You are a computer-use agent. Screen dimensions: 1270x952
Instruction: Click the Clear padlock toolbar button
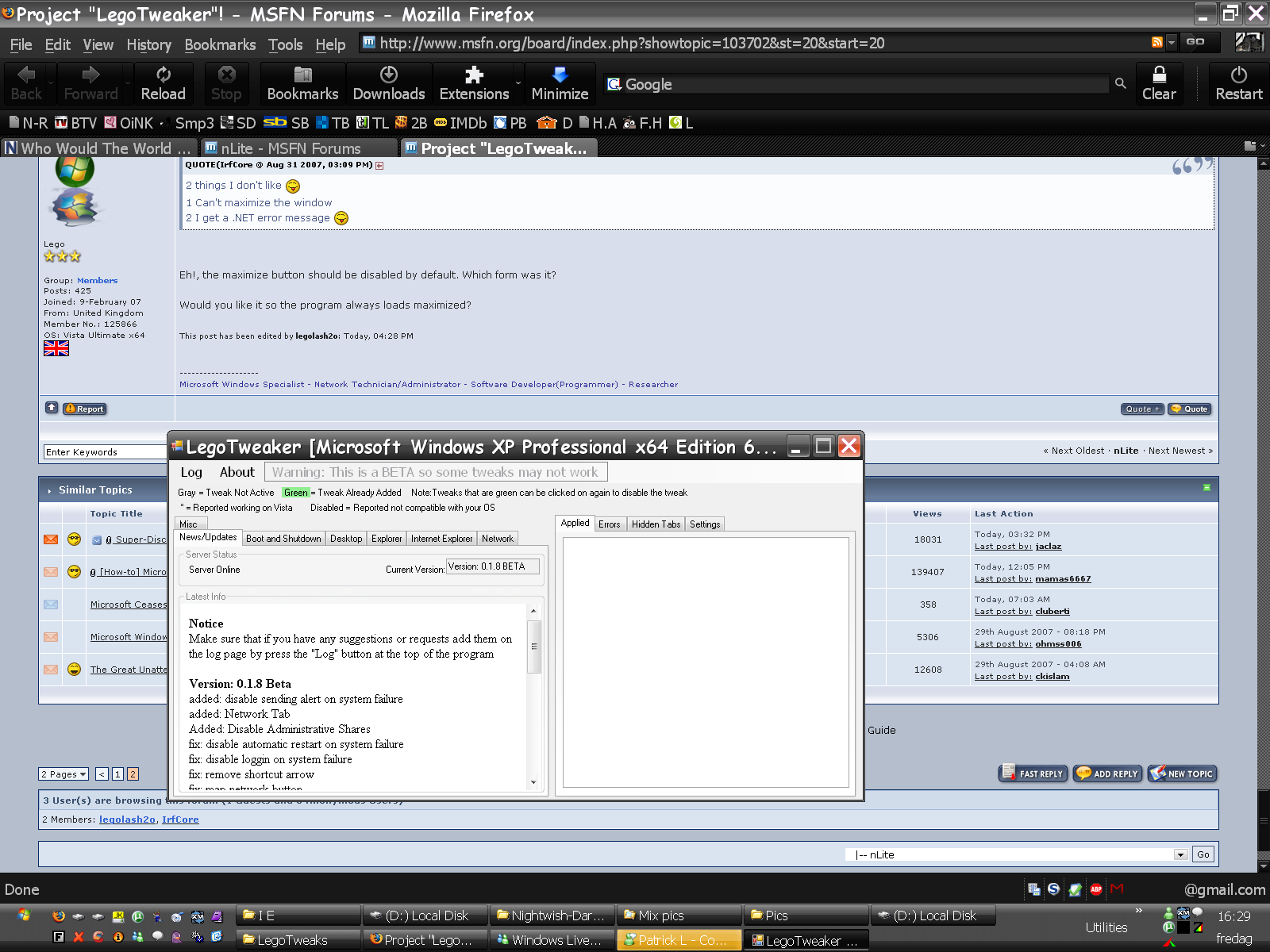point(1159,83)
